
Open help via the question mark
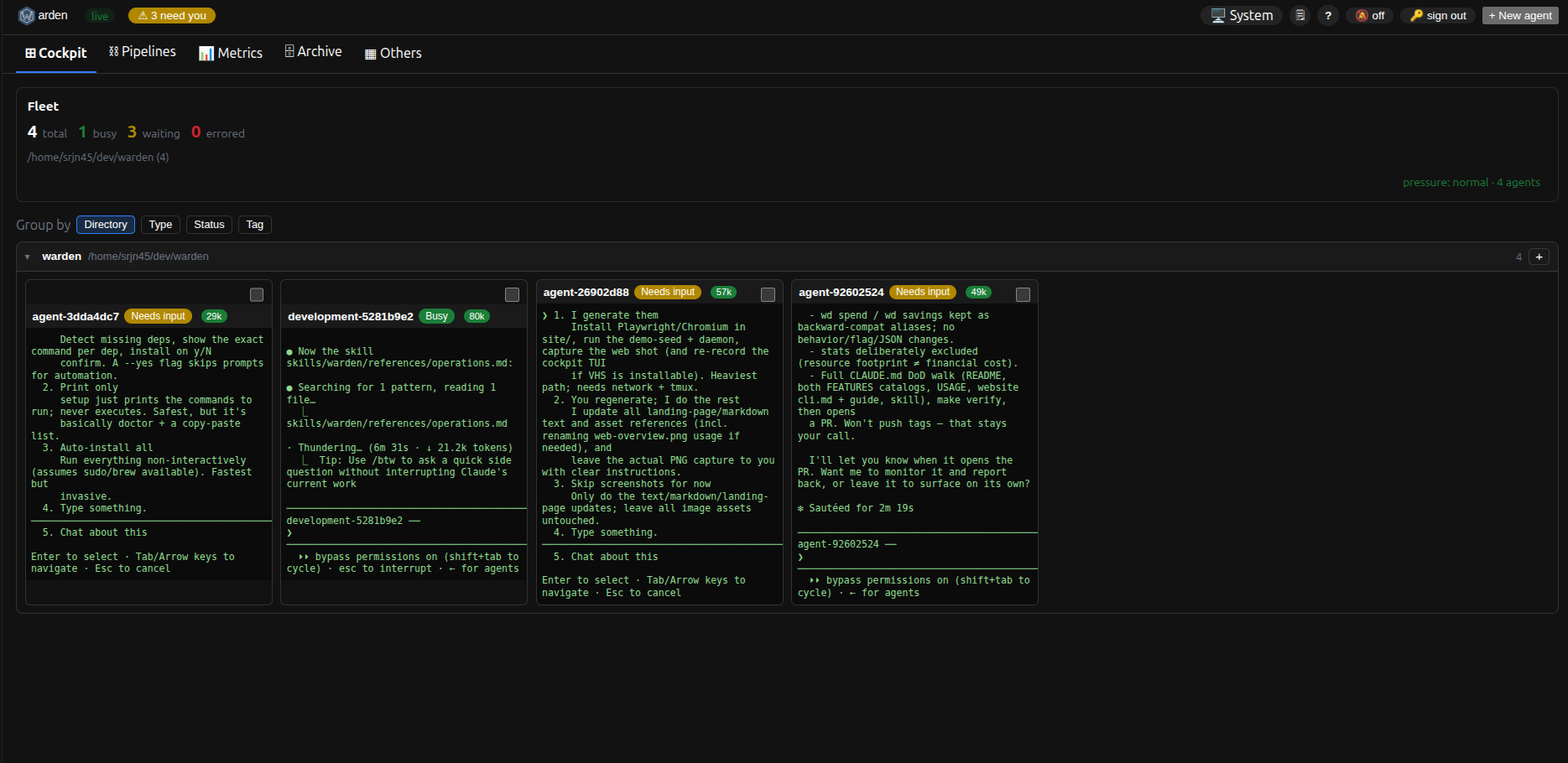1328,16
